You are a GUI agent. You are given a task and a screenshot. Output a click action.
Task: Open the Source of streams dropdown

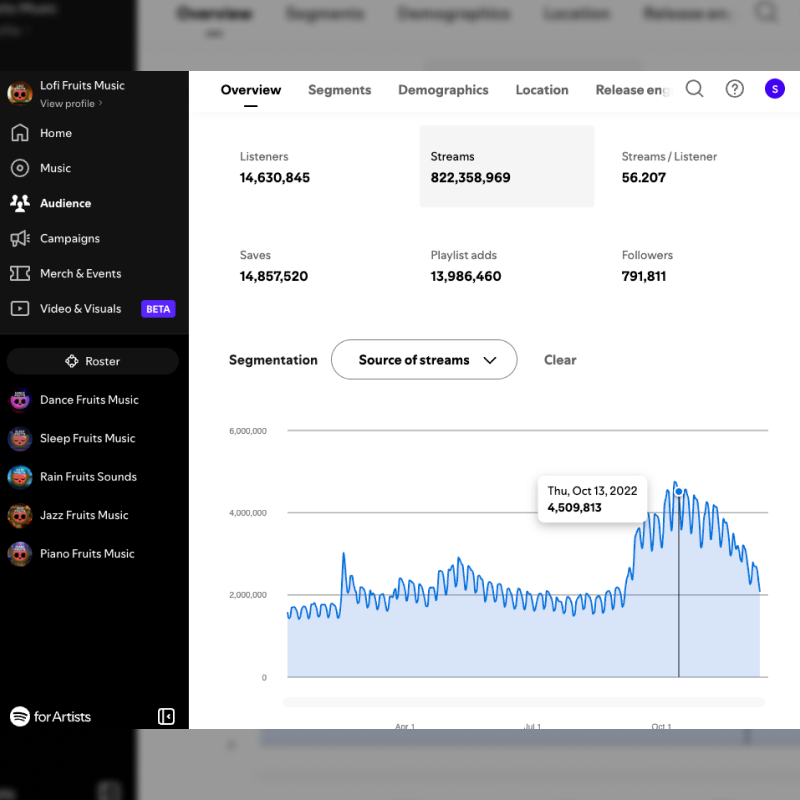pos(424,360)
